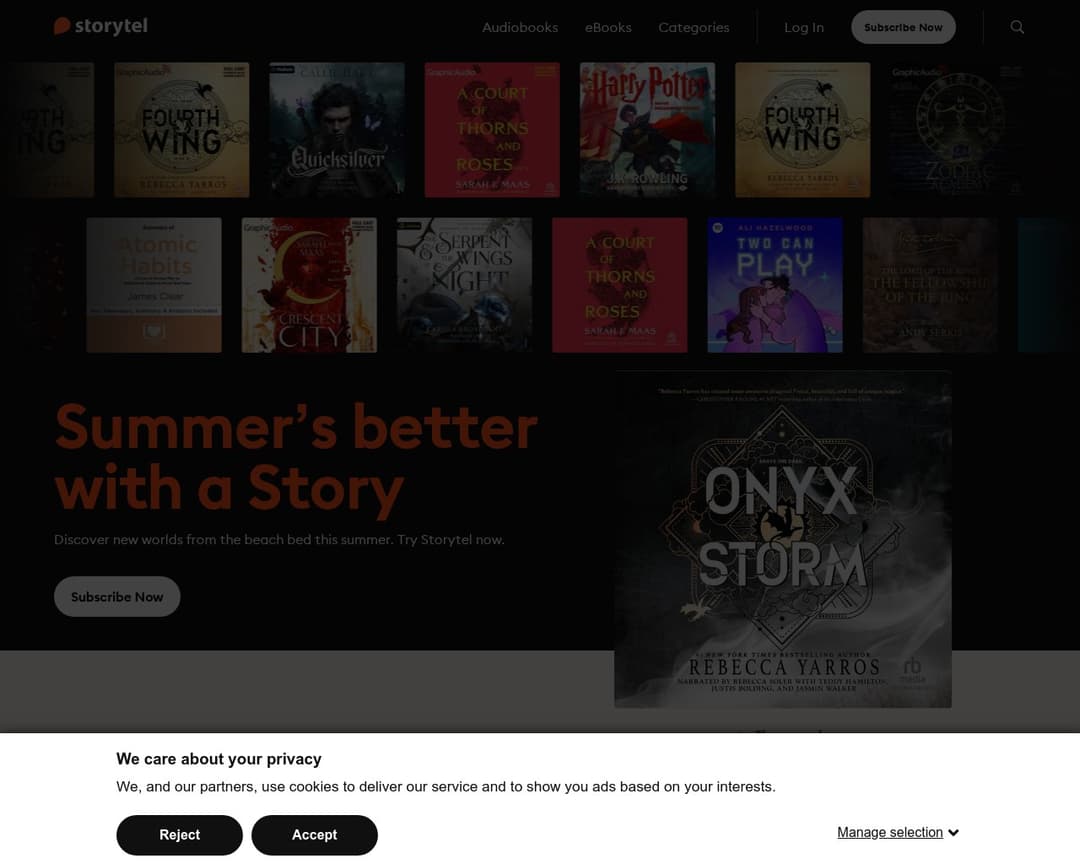Go to eBooks section
Image resolution: width=1080 pixels, height=864 pixels.
(x=608, y=28)
